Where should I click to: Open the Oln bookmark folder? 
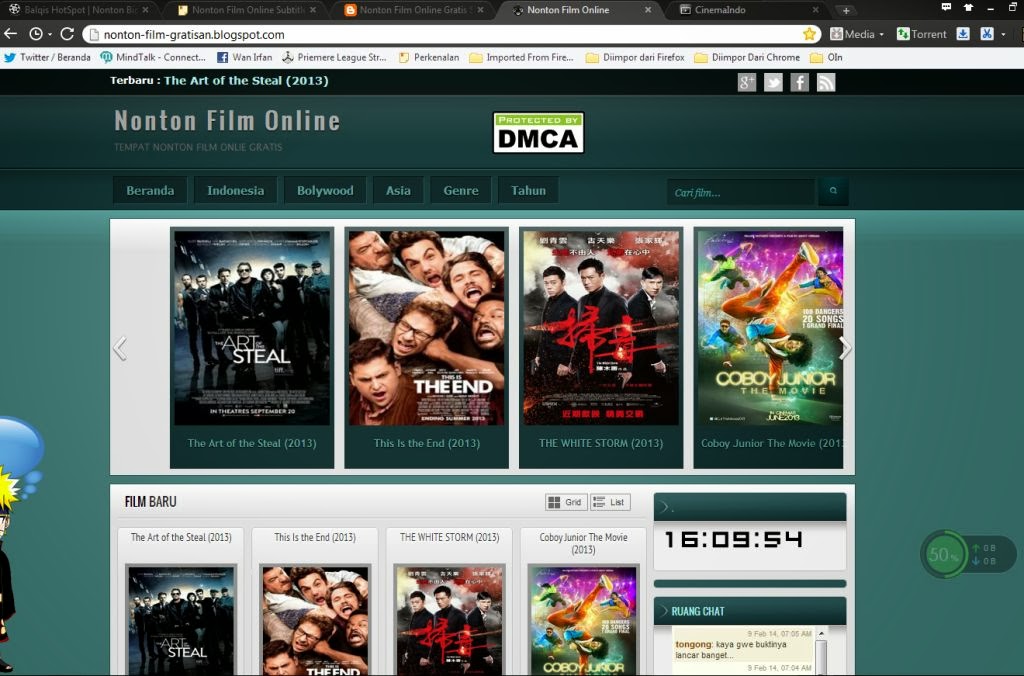pos(826,57)
